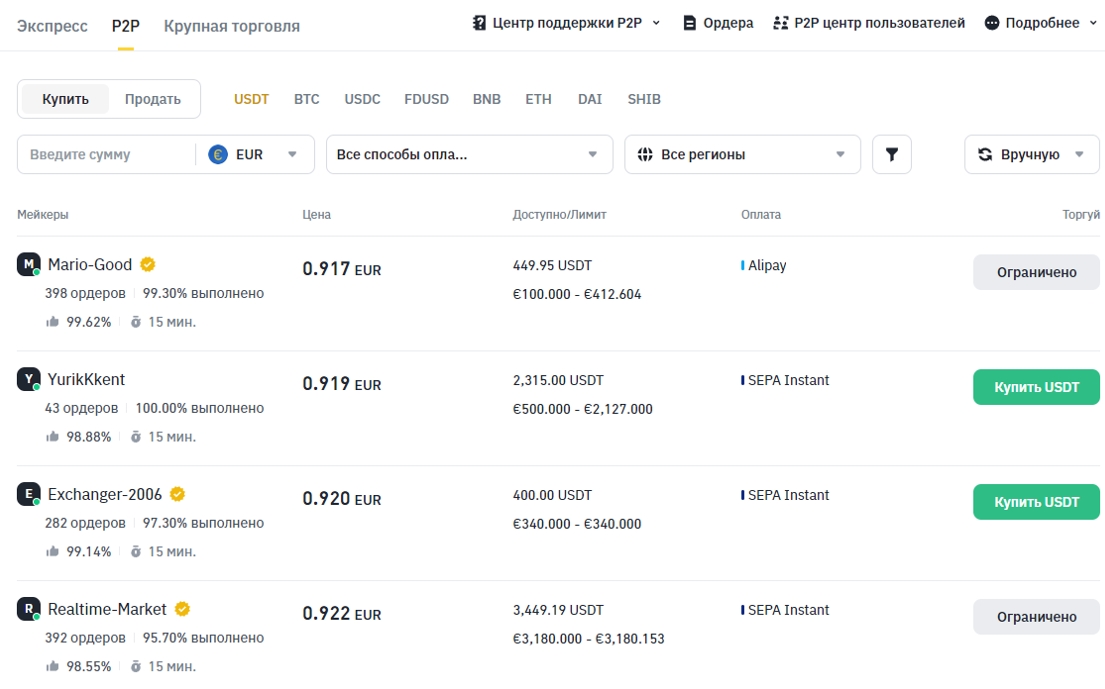Click the 0.922 EUR price
Image resolution: width=1105 pixels, height=689 pixels.
[x=342, y=613]
